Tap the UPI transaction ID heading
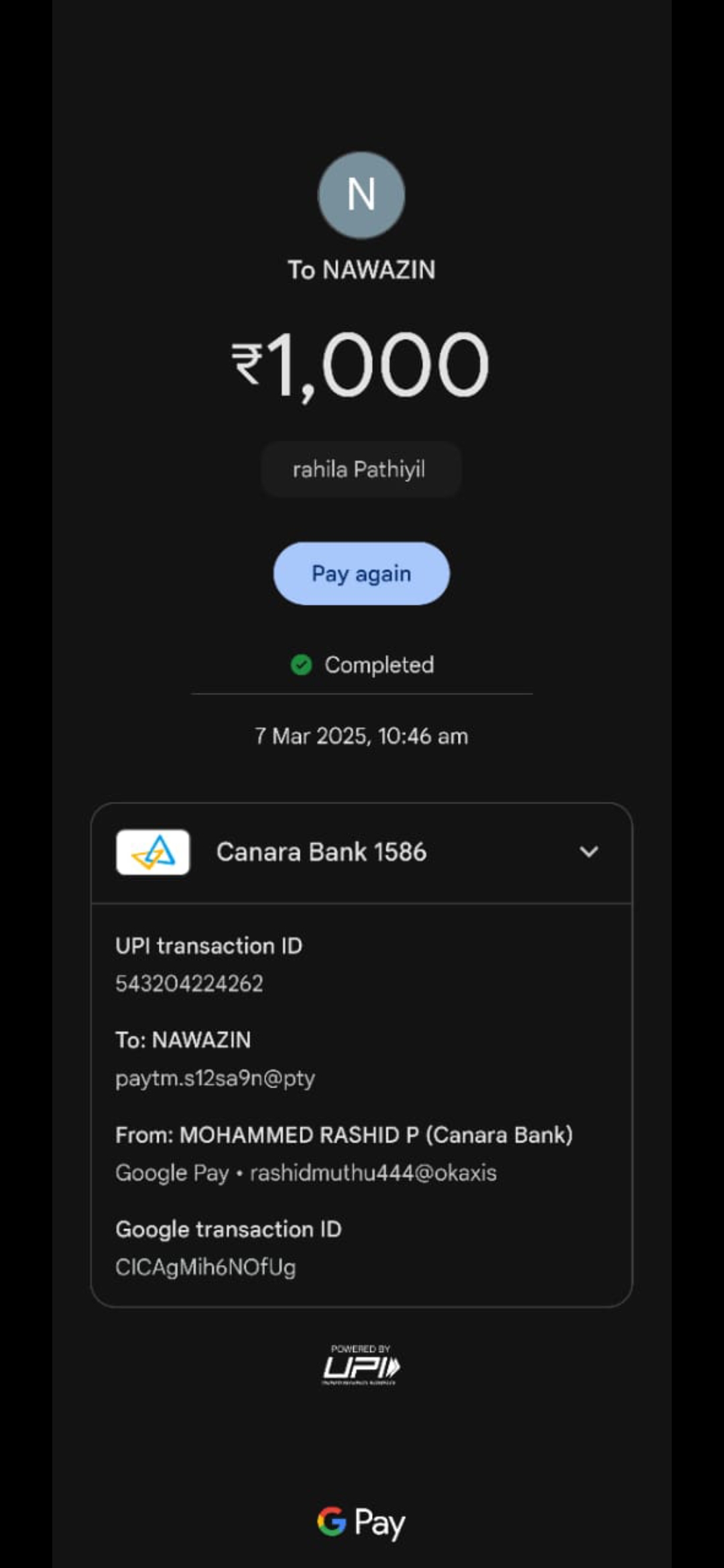Image resolution: width=724 pixels, height=1568 pixels. (x=208, y=945)
